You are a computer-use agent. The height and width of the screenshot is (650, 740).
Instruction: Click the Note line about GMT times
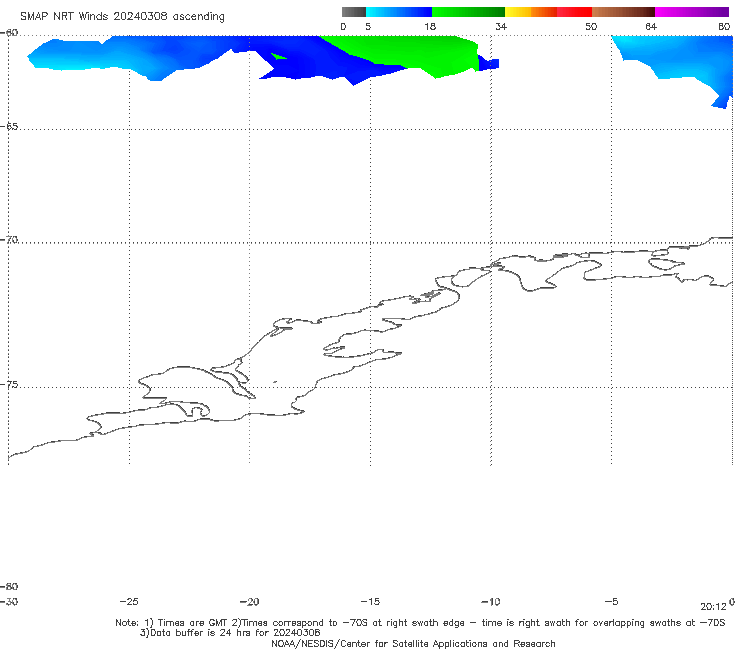pyautogui.click(x=420, y=623)
